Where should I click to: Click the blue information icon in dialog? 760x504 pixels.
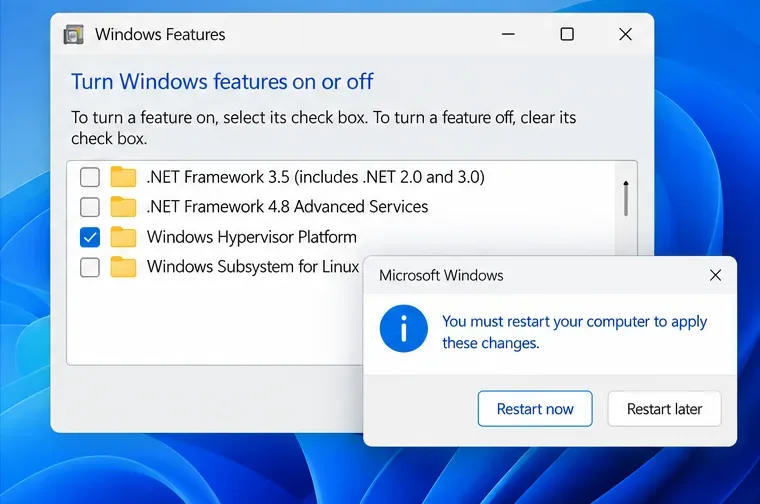point(404,329)
